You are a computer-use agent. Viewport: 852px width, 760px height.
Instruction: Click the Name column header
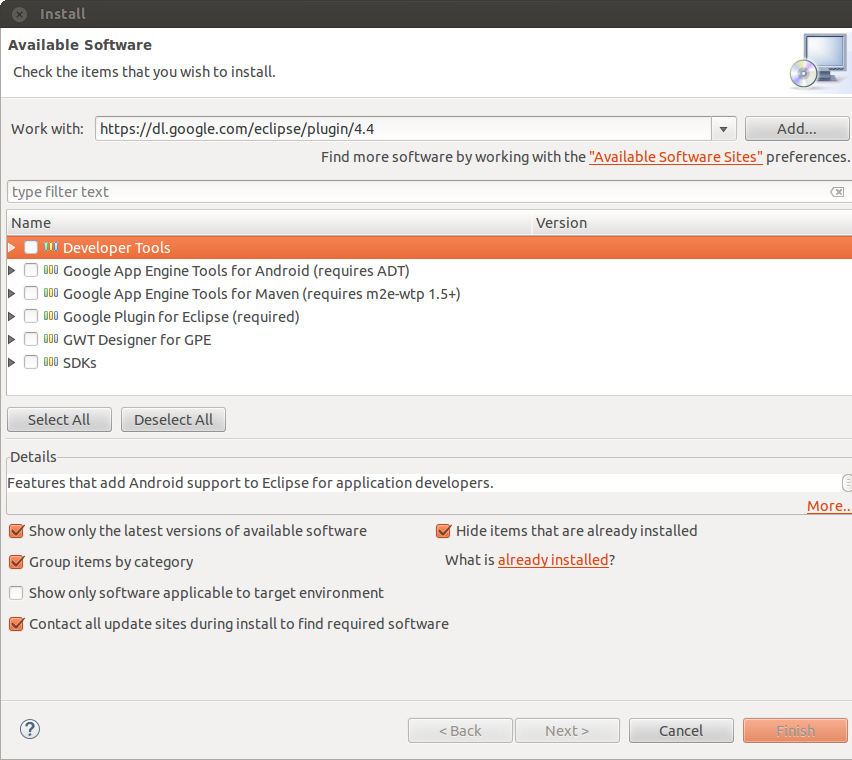pyautogui.click(x=268, y=223)
